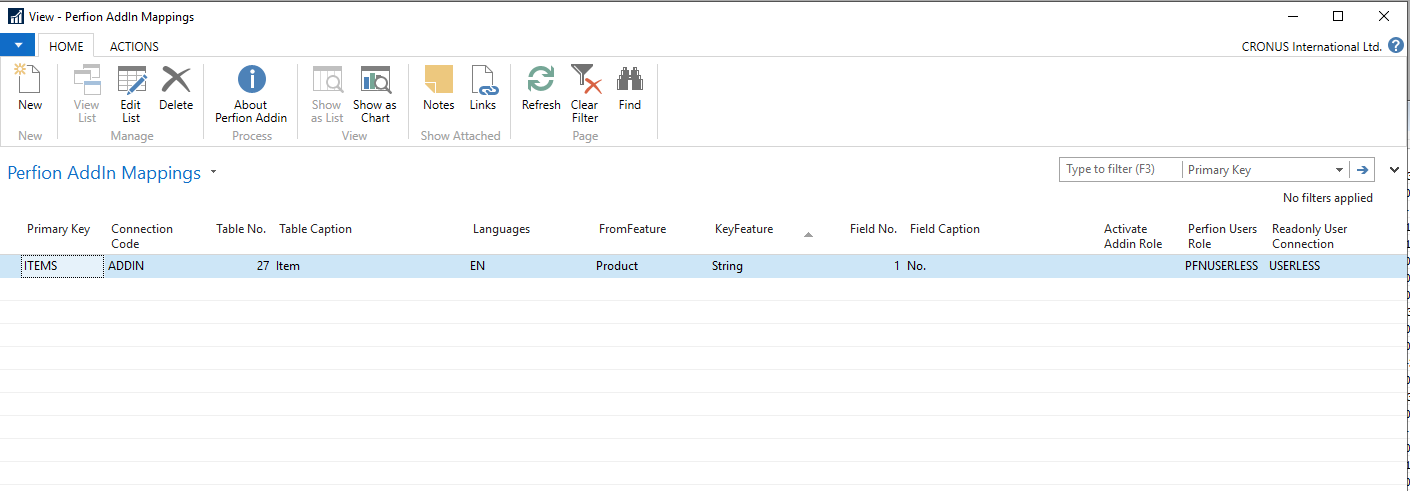Open the Primary Key filter field dropdown
1410x491 pixels.
(1340, 170)
